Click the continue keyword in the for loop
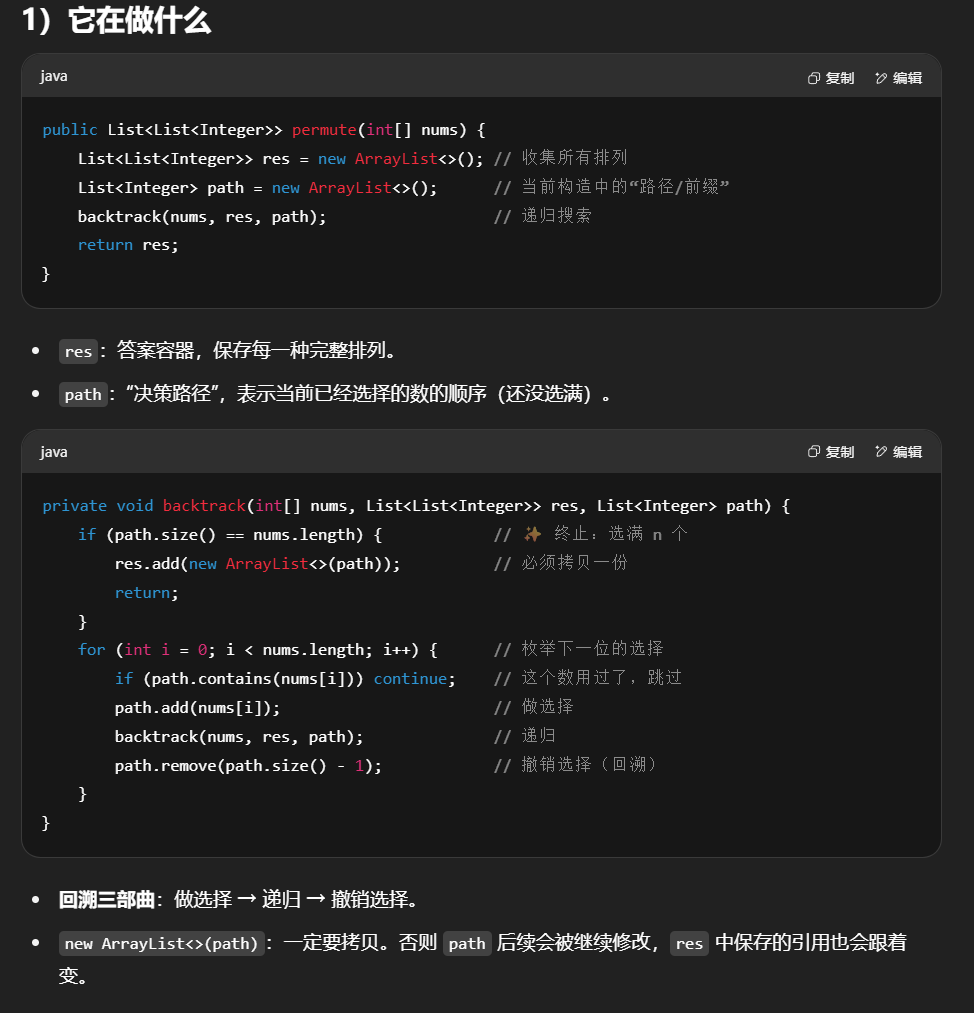This screenshot has width=974, height=1013. (x=410, y=678)
